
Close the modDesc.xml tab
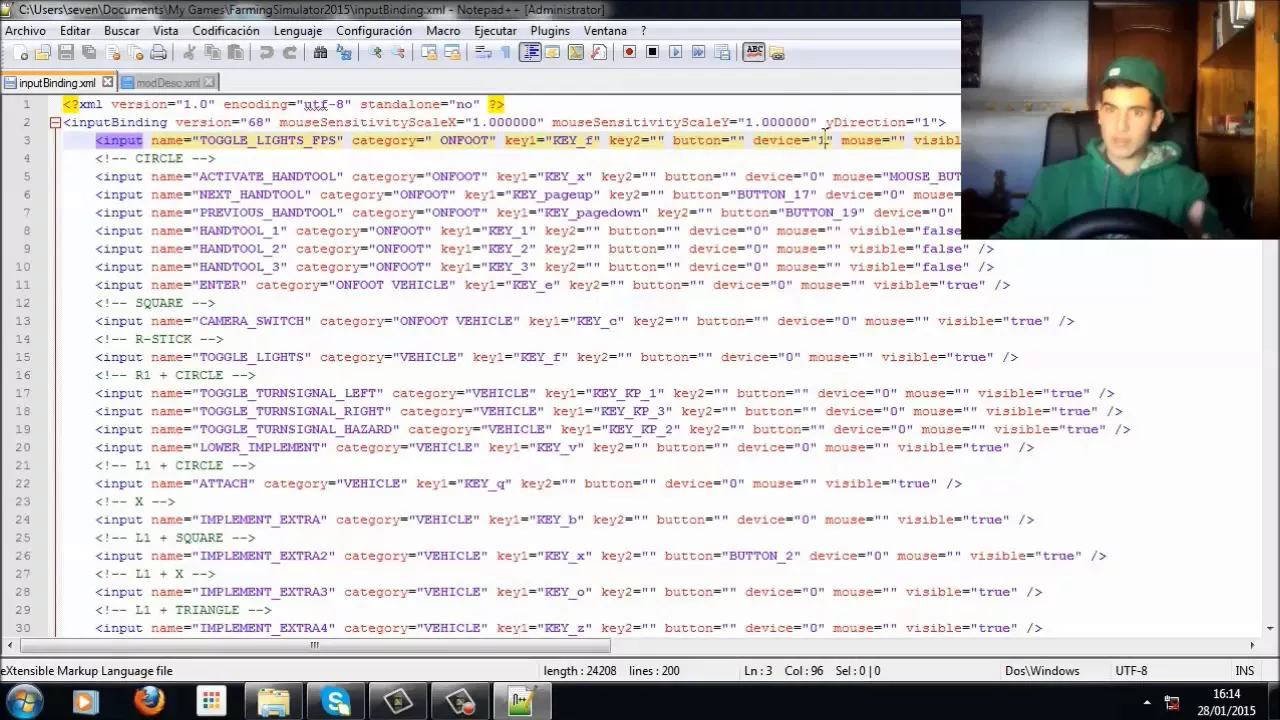208,83
